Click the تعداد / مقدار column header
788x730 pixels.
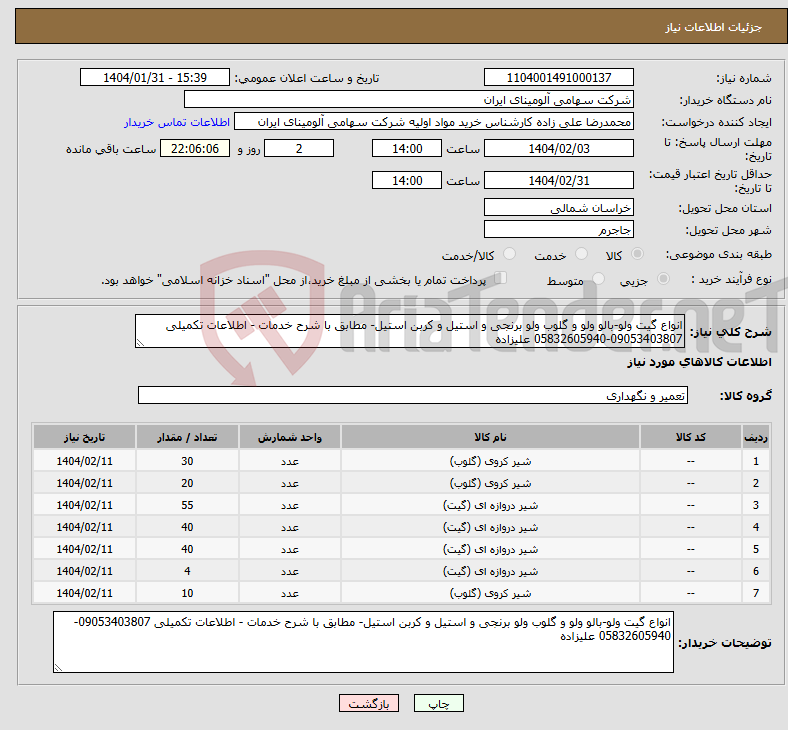[187, 437]
